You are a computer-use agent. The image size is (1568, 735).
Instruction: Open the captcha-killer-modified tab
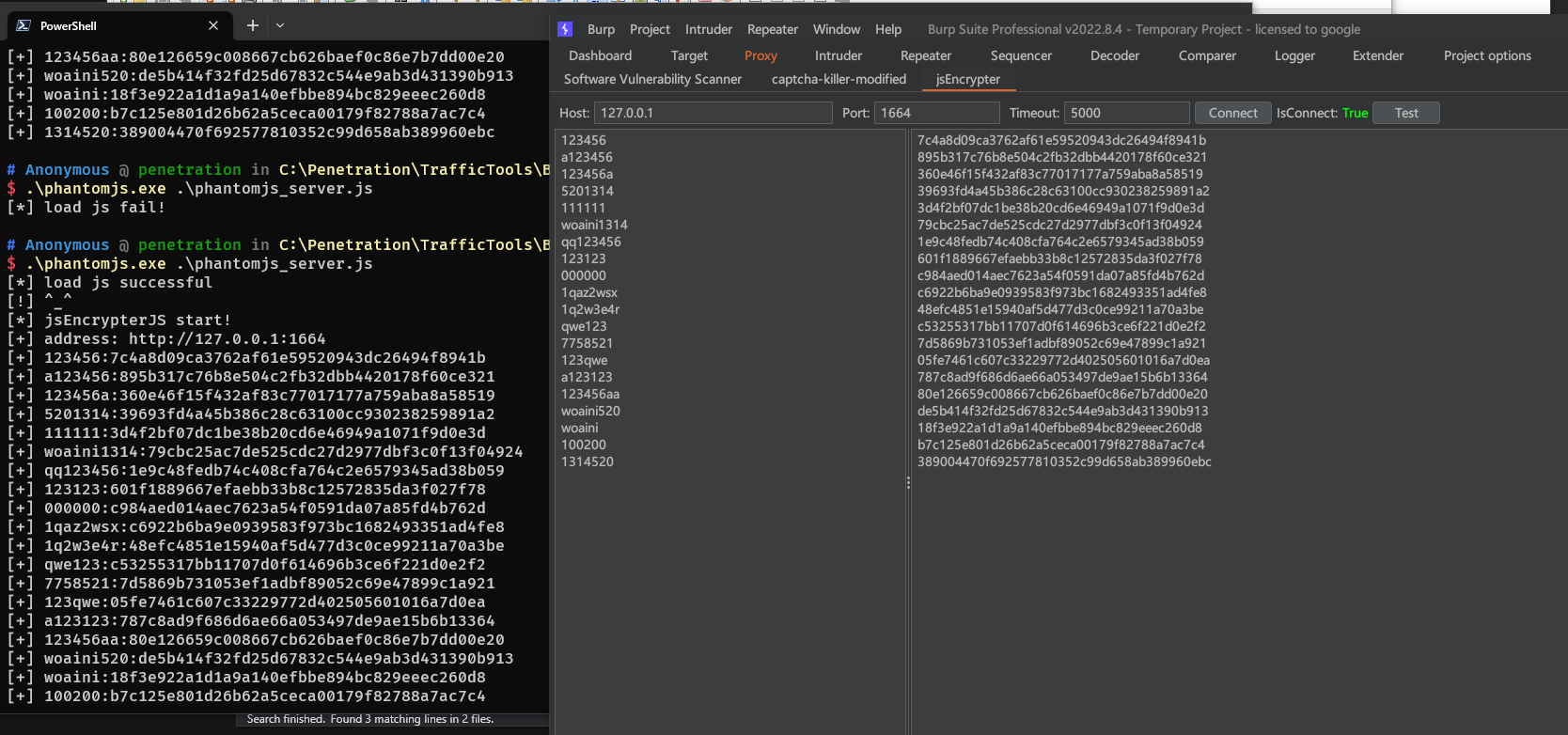click(839, 79)
